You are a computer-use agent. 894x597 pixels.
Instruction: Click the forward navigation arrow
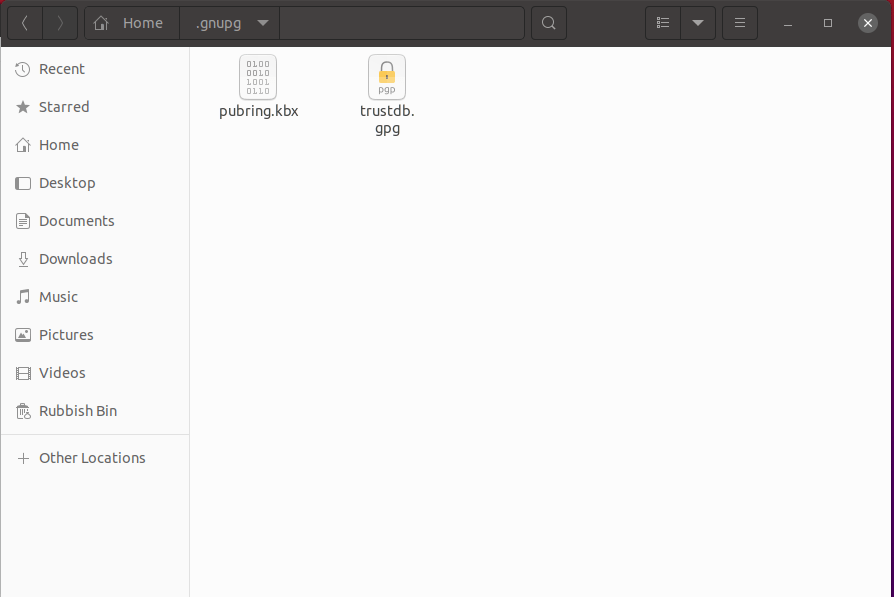tap(60, 23)
